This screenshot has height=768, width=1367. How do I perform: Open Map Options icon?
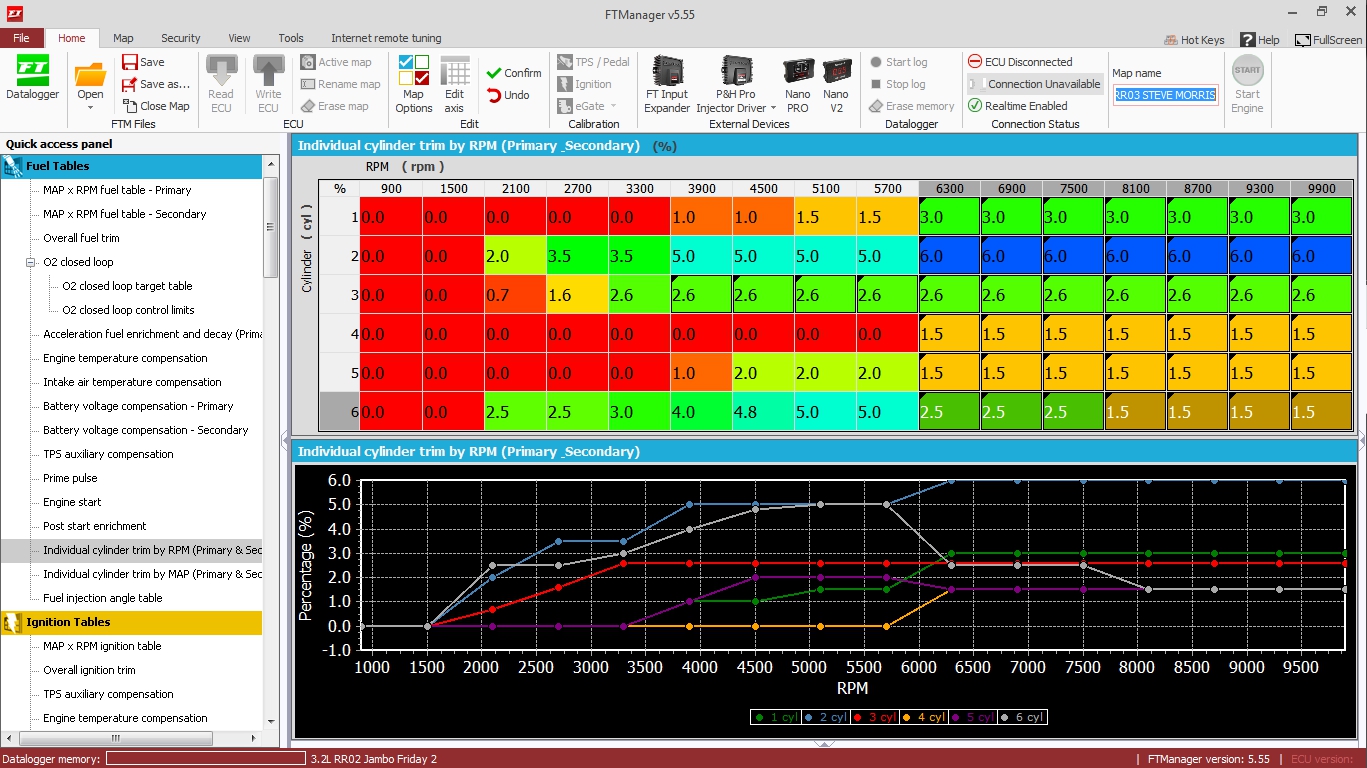pyautogui.click(x=413, y=84)
